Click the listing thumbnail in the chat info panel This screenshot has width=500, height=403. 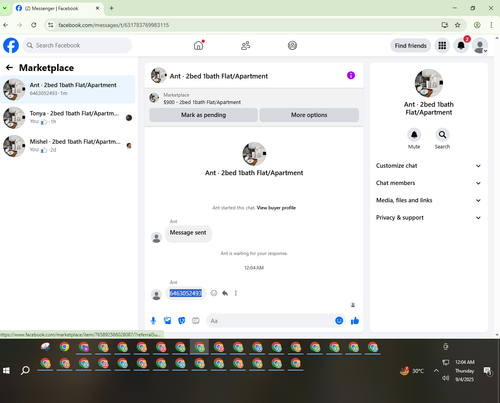click(x=429, y=83)
